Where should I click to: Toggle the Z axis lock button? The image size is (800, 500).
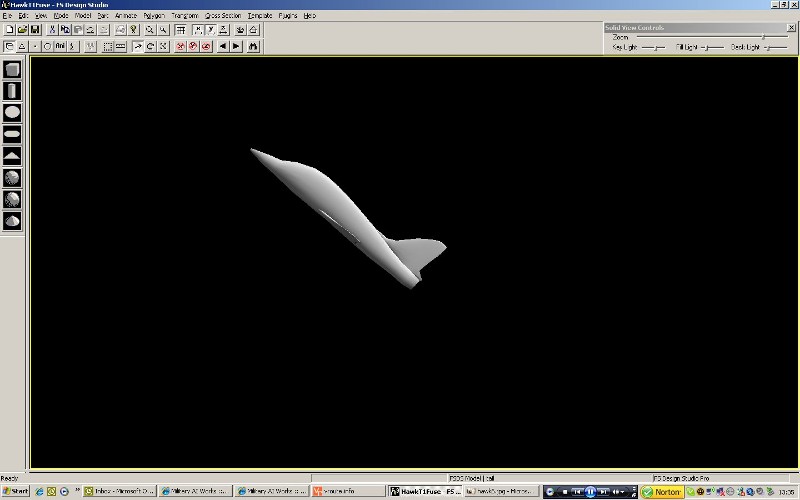(x=223, y=30)
